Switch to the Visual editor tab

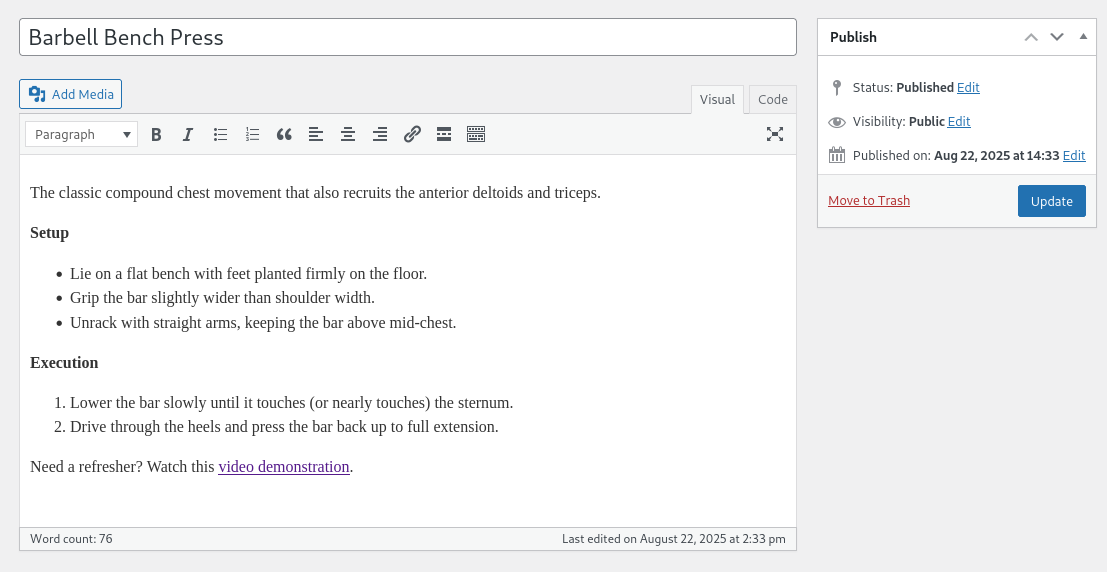(x=717, y=100)
